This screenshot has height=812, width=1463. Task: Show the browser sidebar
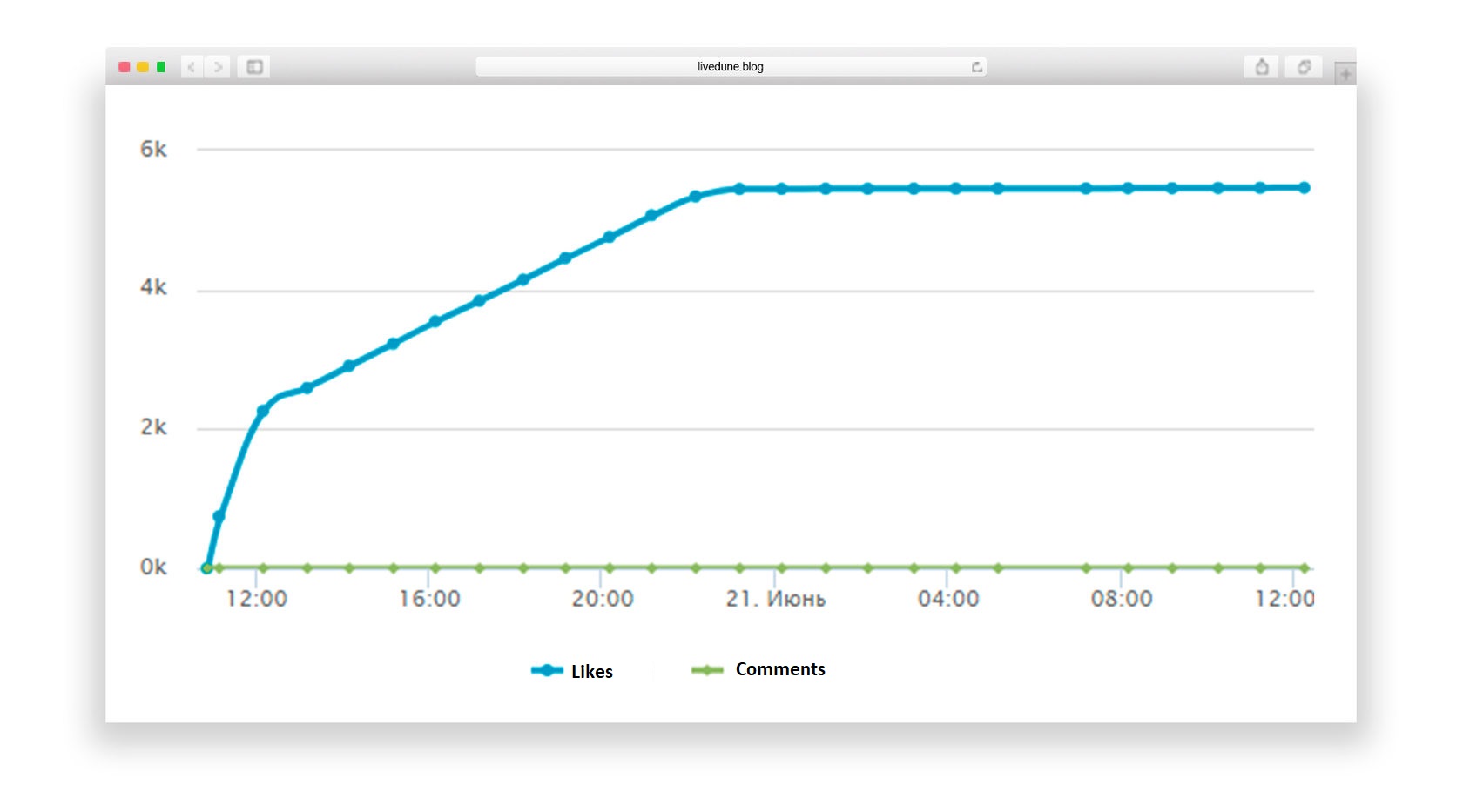254,67
